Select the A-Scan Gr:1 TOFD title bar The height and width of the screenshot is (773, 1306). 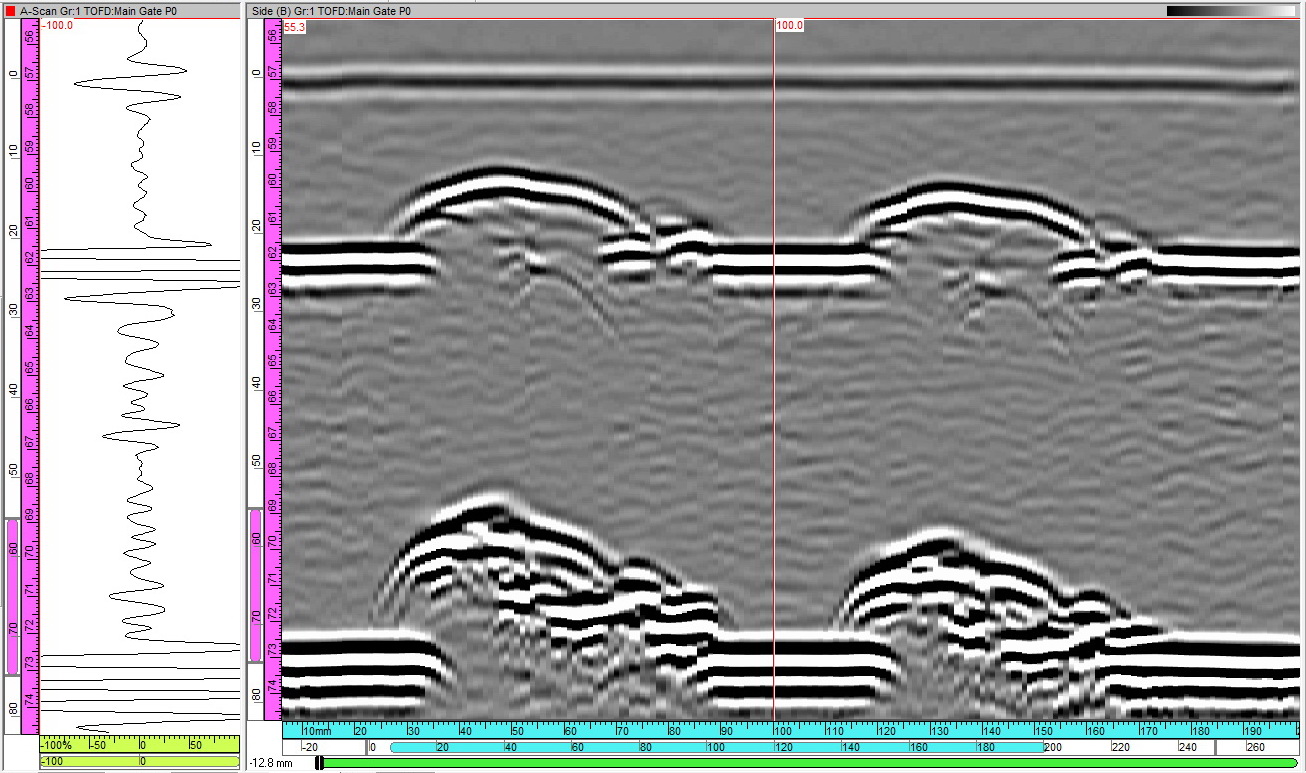121,10
